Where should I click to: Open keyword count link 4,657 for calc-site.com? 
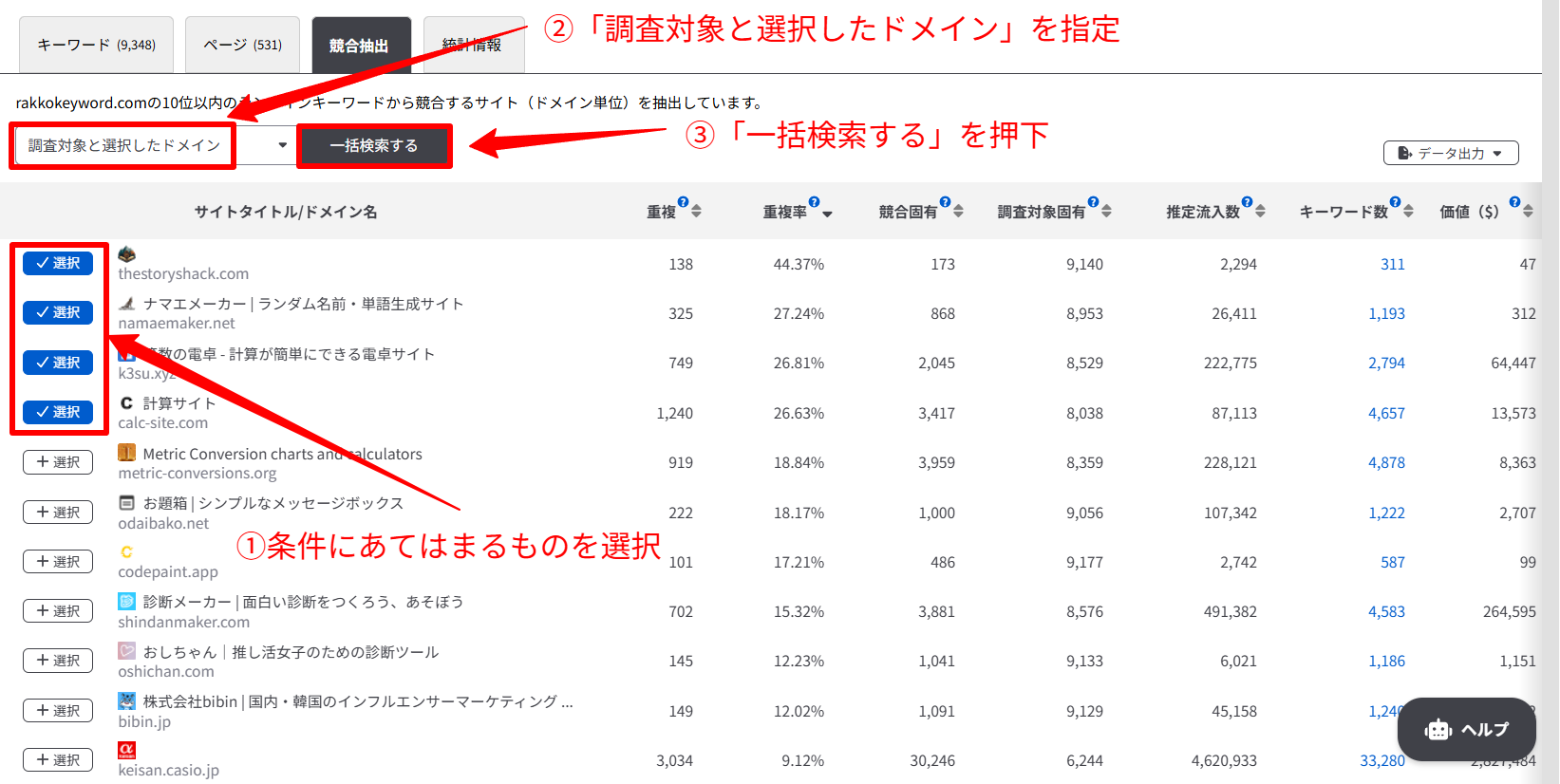pyautogui.click(x=1386, y=413)
